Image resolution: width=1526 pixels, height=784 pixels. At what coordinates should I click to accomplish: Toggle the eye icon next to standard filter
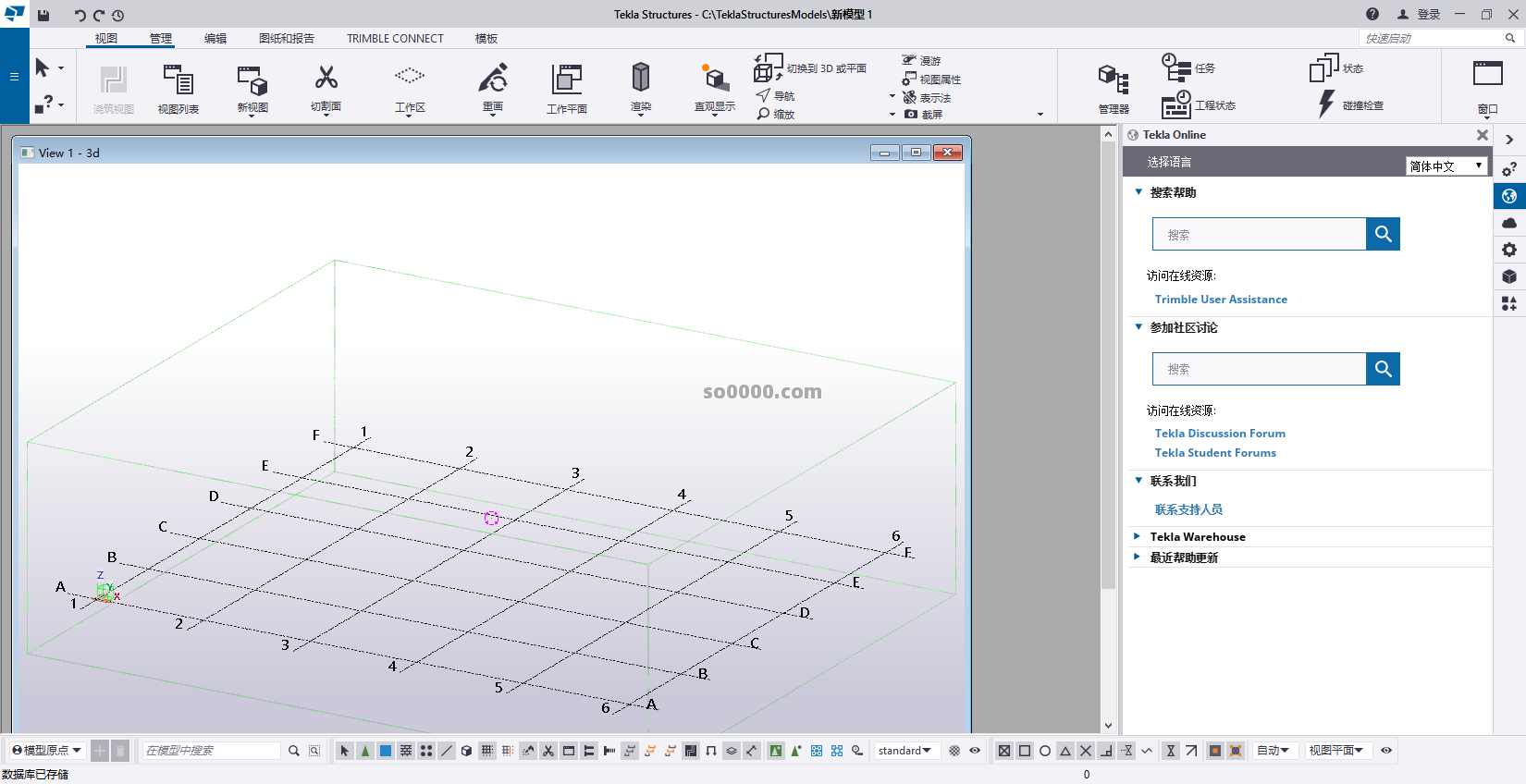[x=975, y=751]
